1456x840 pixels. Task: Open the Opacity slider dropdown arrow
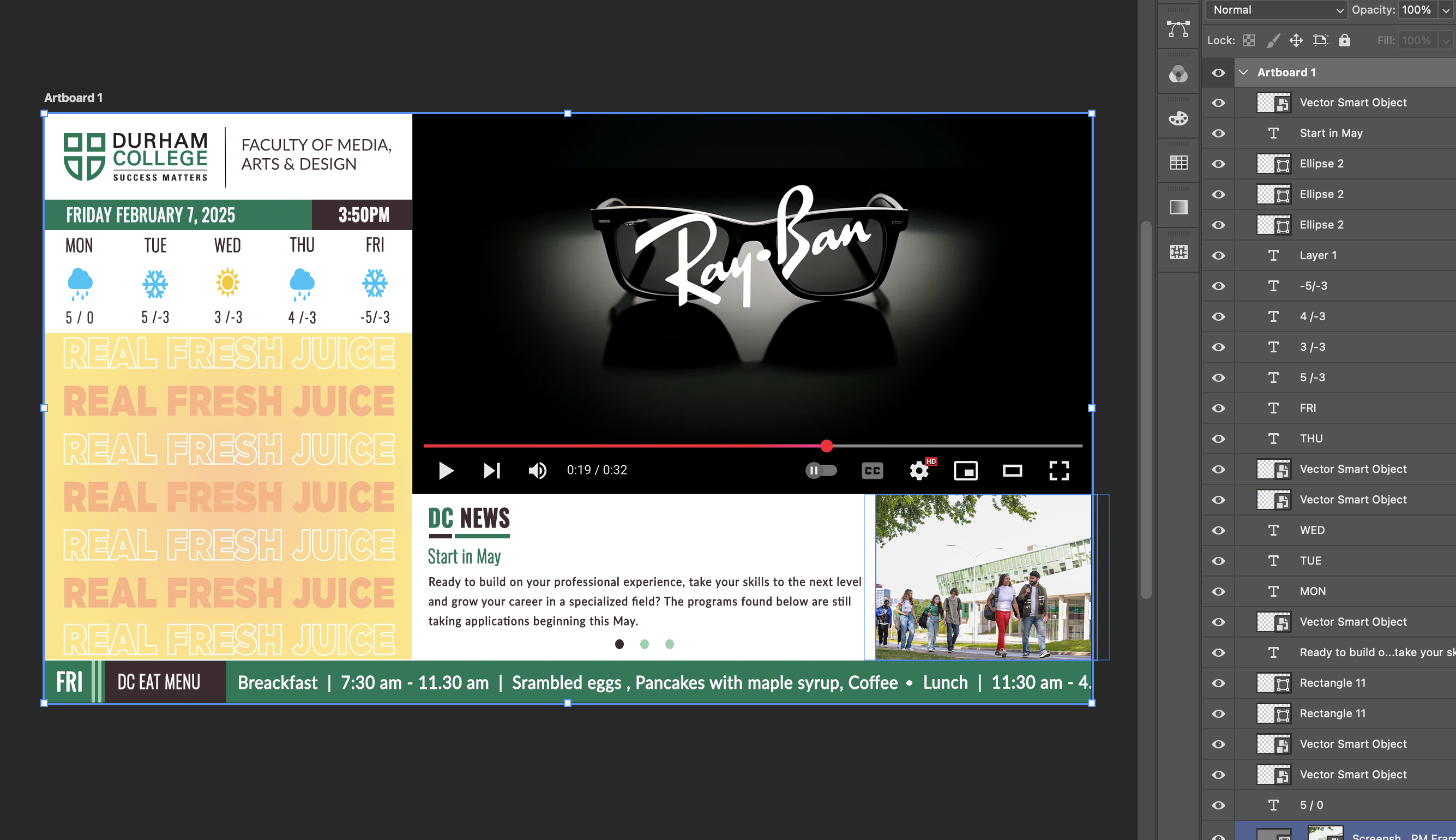click(x=1446, y=10)
